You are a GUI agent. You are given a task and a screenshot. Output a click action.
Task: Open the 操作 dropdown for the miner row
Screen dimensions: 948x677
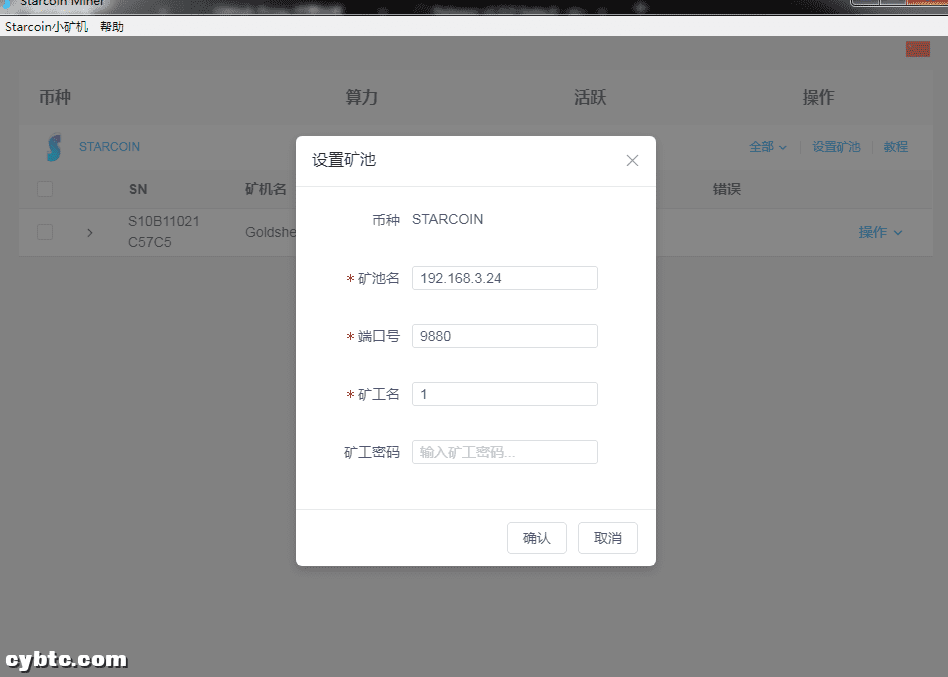(880, 232)
